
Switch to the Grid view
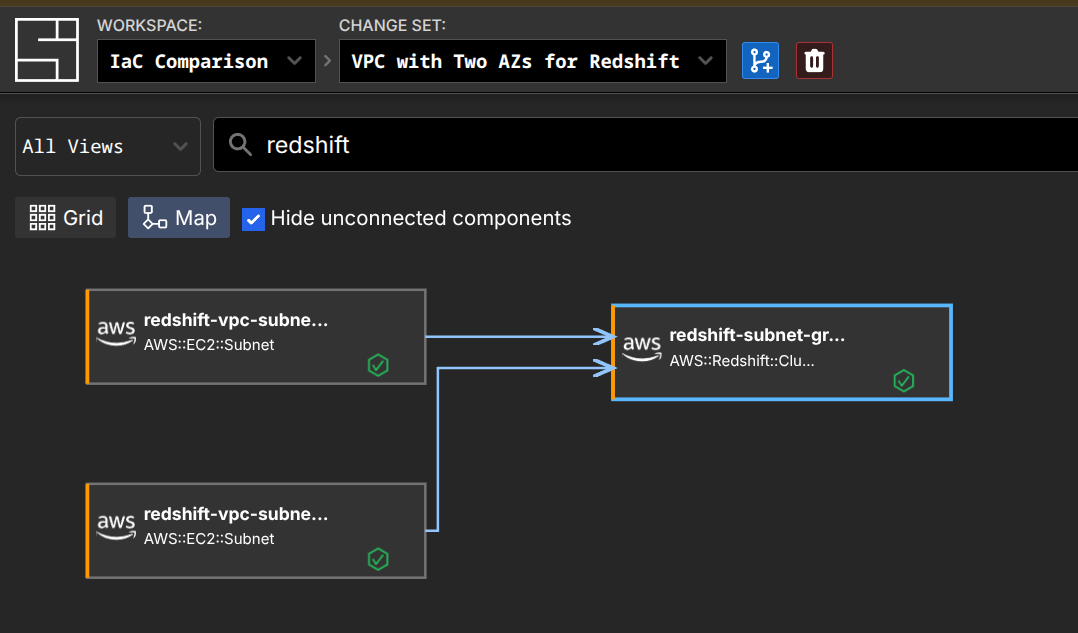pyautogui.click(x=66, y=218)
